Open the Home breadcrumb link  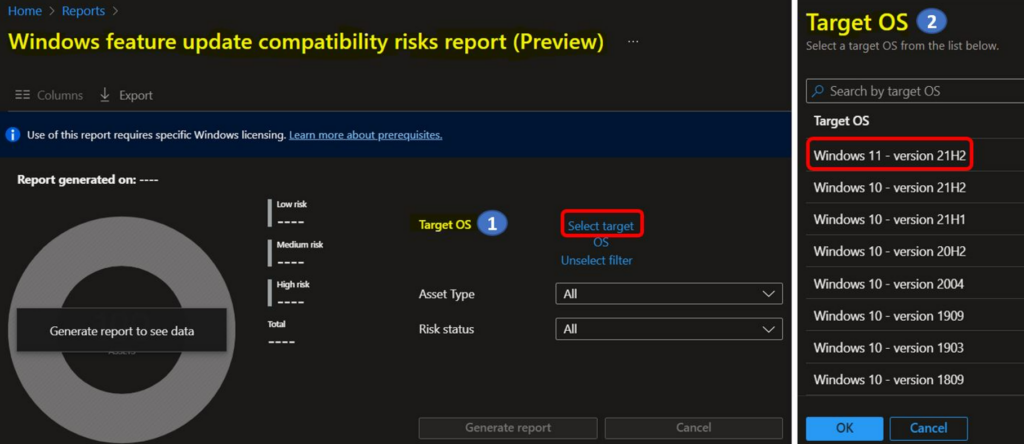click(x=25, y=11)
